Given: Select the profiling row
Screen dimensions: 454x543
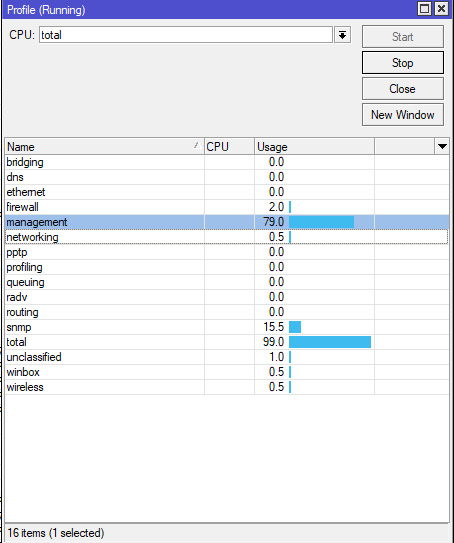Looking at the screenshot, I should (227, 267).
